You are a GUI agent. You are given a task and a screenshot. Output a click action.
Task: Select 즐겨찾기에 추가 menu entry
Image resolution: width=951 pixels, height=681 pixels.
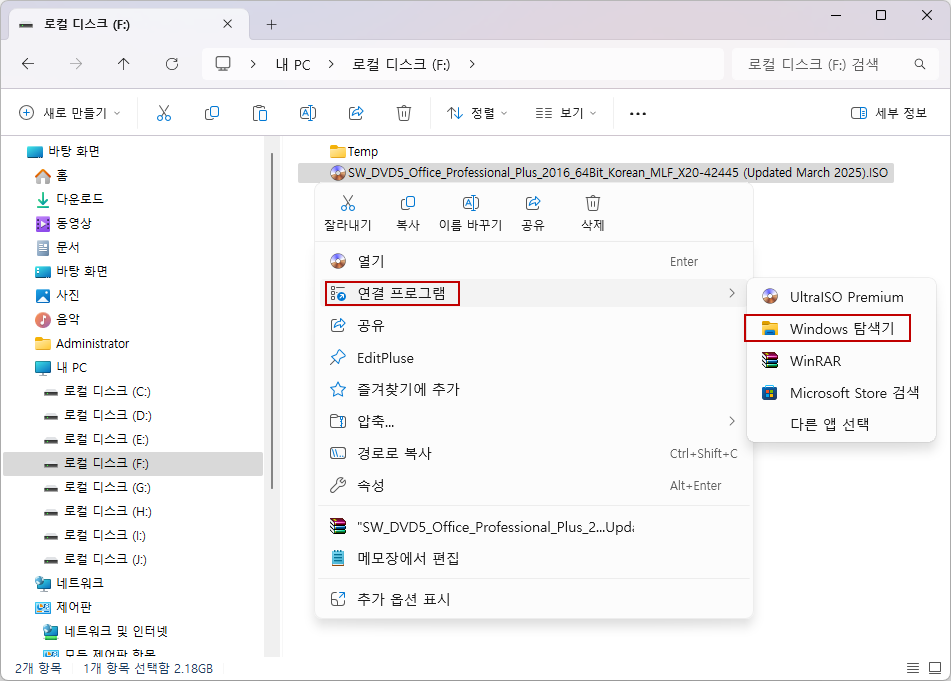pyautogui.click(x=534, y=389)
